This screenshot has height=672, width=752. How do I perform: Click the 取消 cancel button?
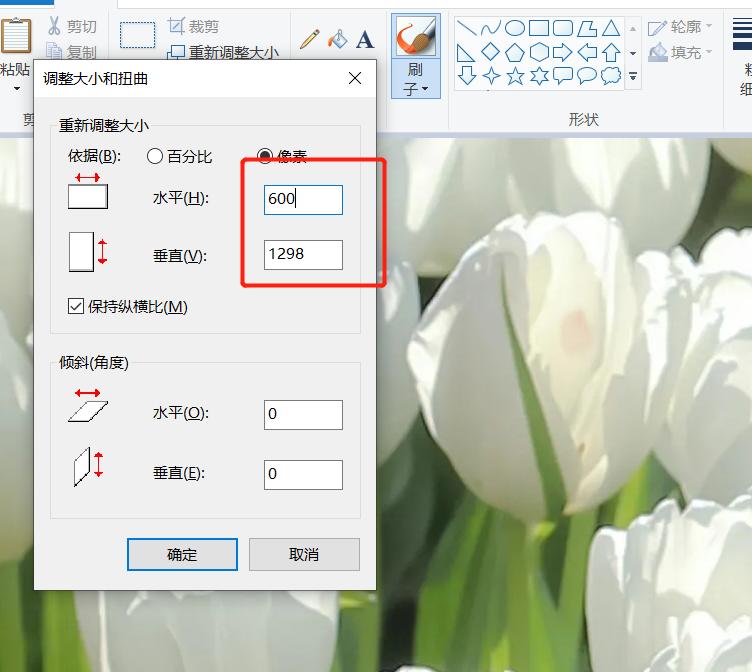point(304,554)
